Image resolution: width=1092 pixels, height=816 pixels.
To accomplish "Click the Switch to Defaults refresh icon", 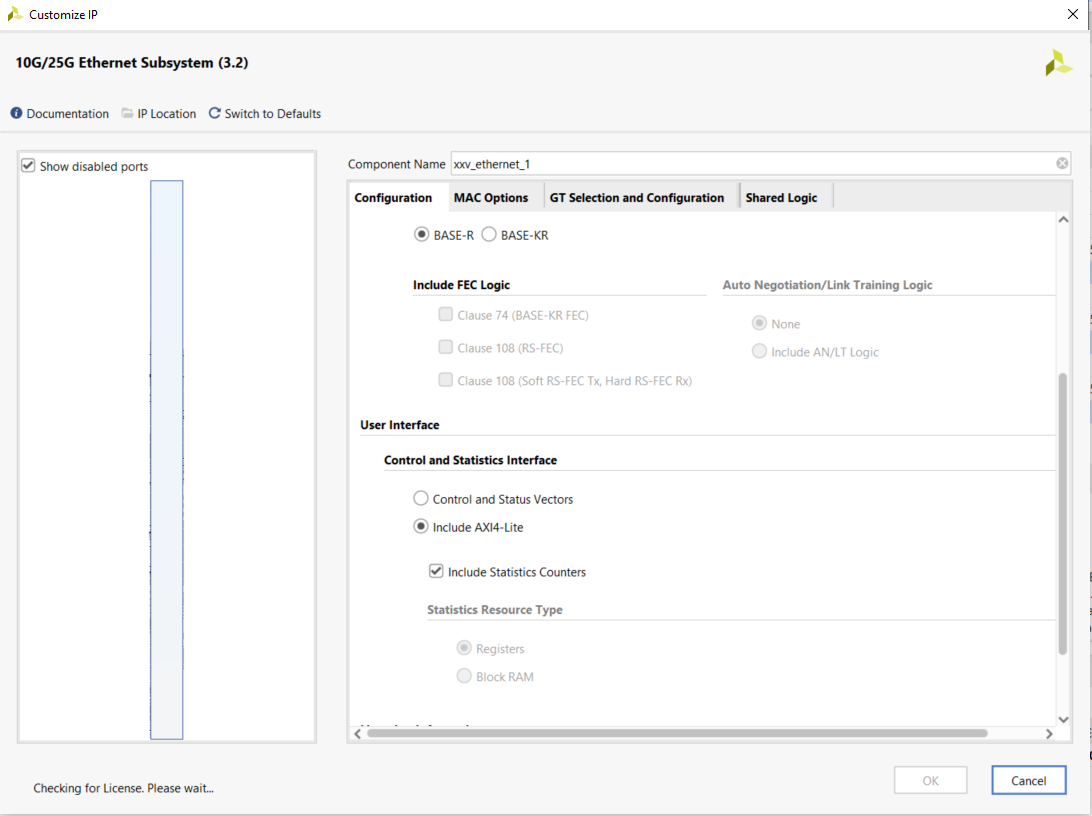I will pyautogui.click(x=214, y=113).
